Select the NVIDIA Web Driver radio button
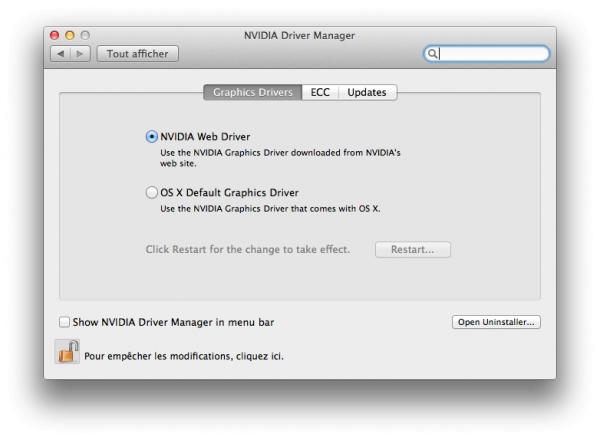This screenshot has width=600, height=440. tap(152, 137)
